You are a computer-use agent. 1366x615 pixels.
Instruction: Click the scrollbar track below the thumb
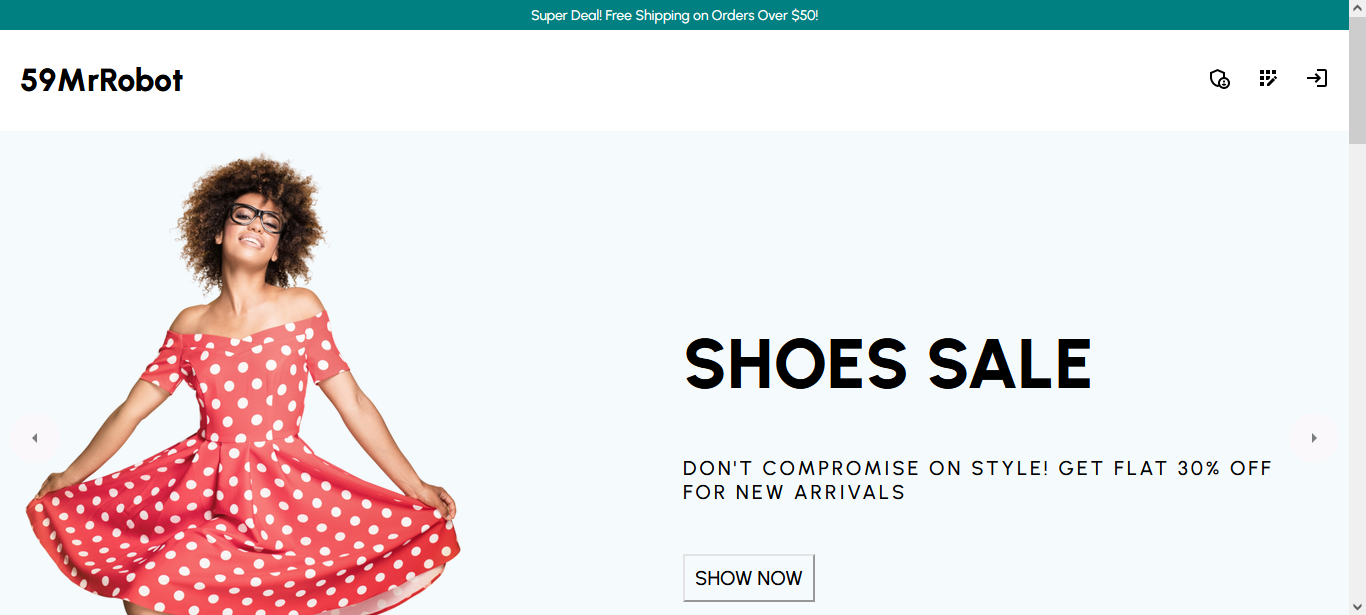point(1357,400)
